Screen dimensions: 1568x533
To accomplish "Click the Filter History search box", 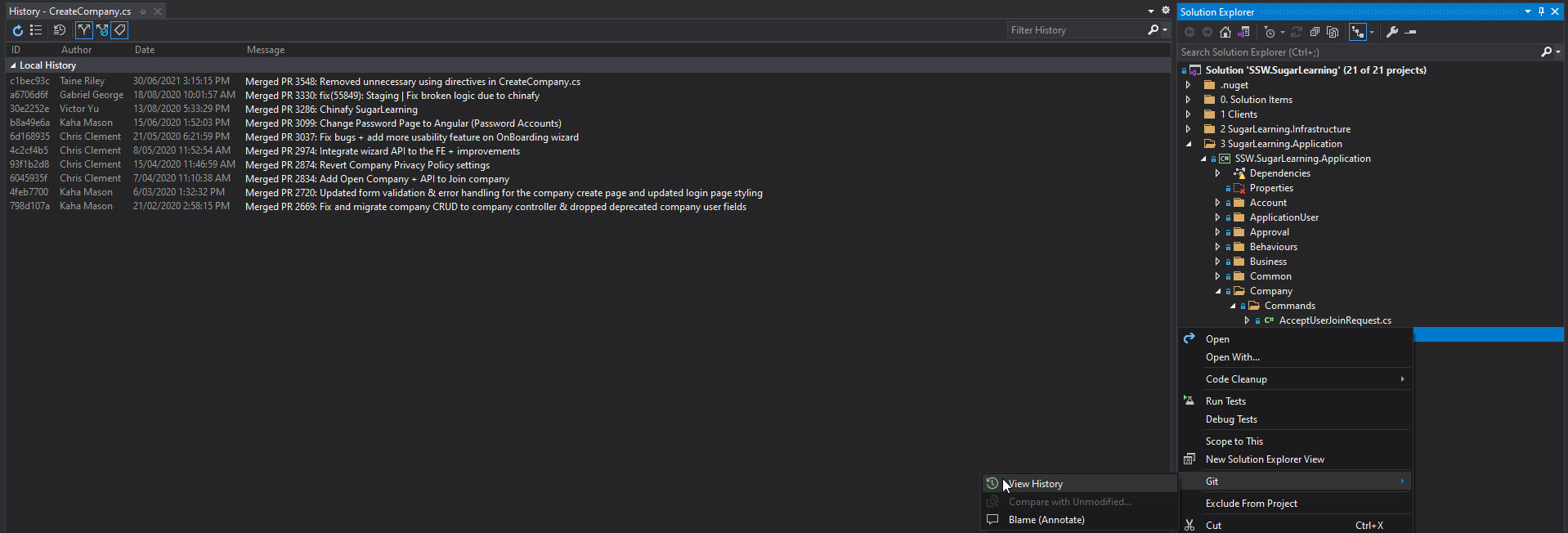I will 1075,30.
